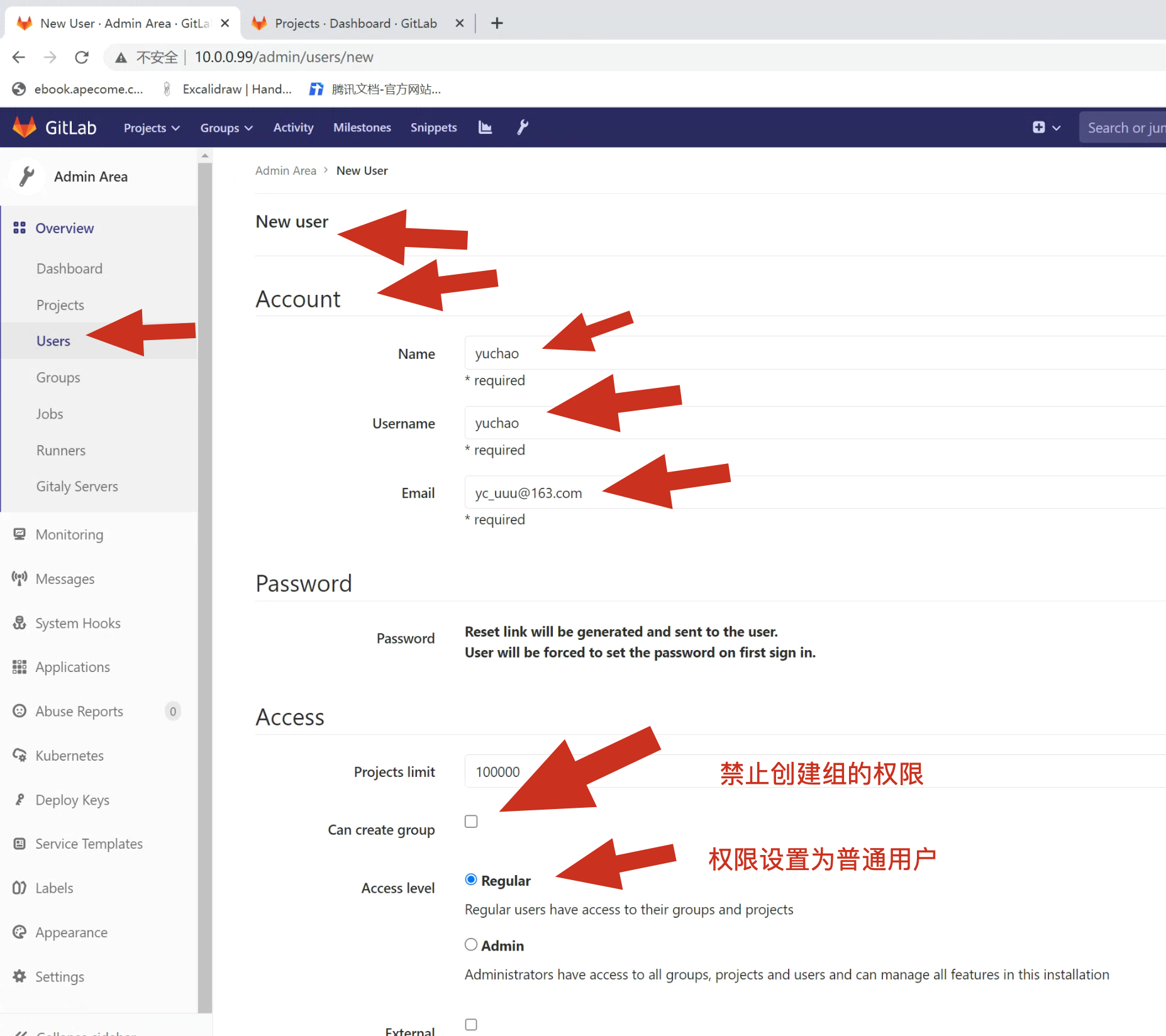Screen dimensions: 1166x1036
Task: Go to Admin Area breadcrumb link
Action: coord(286,170)
